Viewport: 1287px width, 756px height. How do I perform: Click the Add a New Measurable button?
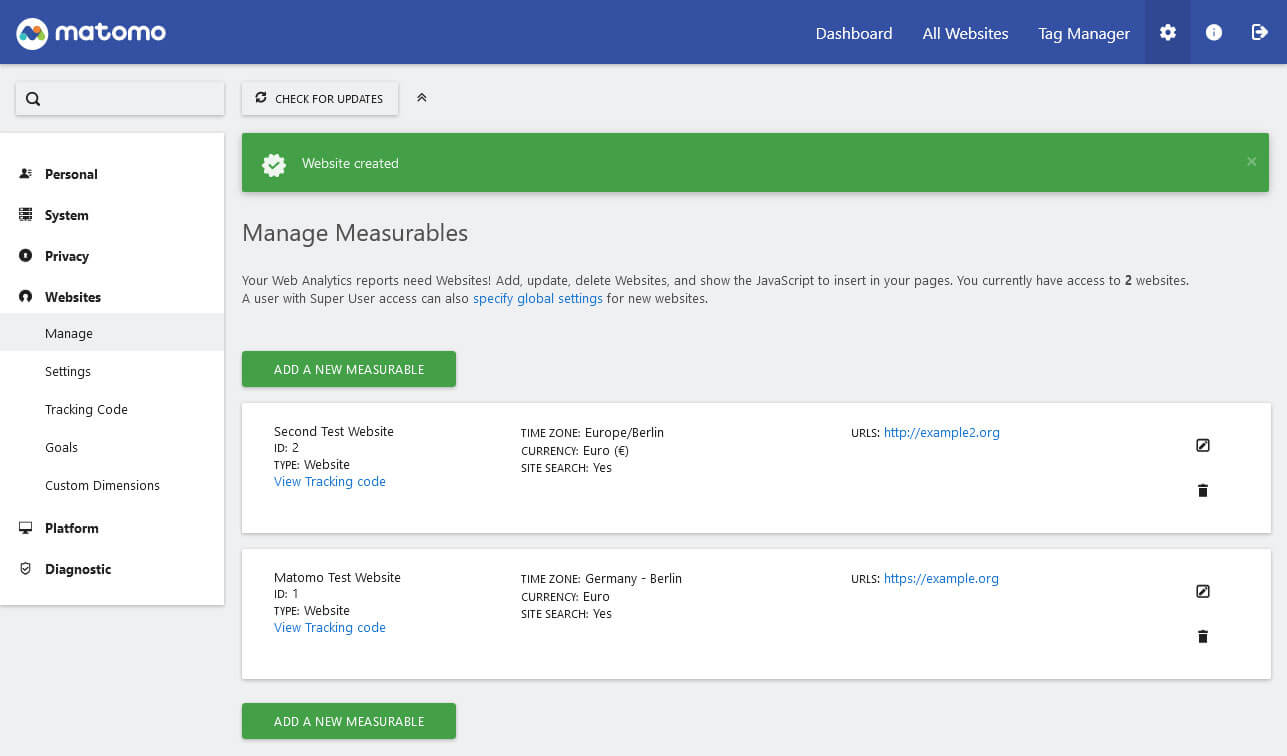348,369
